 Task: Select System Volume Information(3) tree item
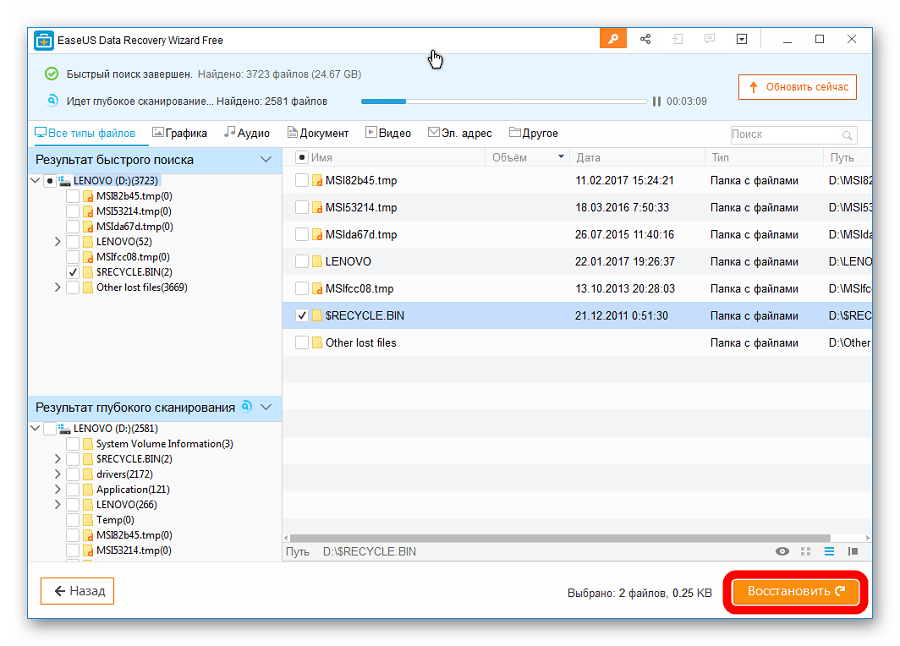165,444
